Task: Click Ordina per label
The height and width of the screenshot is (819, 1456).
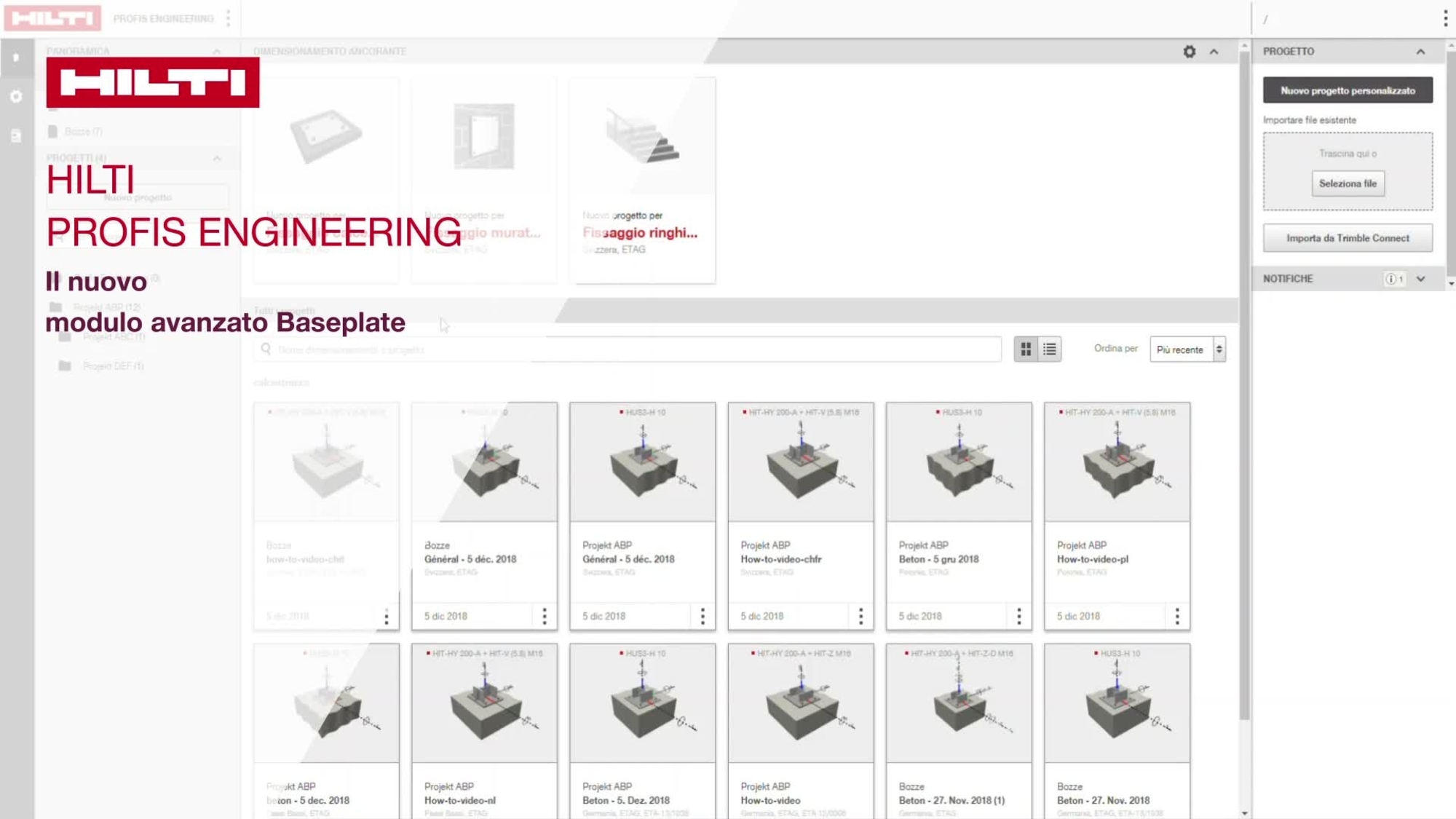Action: coord(1115,349)
